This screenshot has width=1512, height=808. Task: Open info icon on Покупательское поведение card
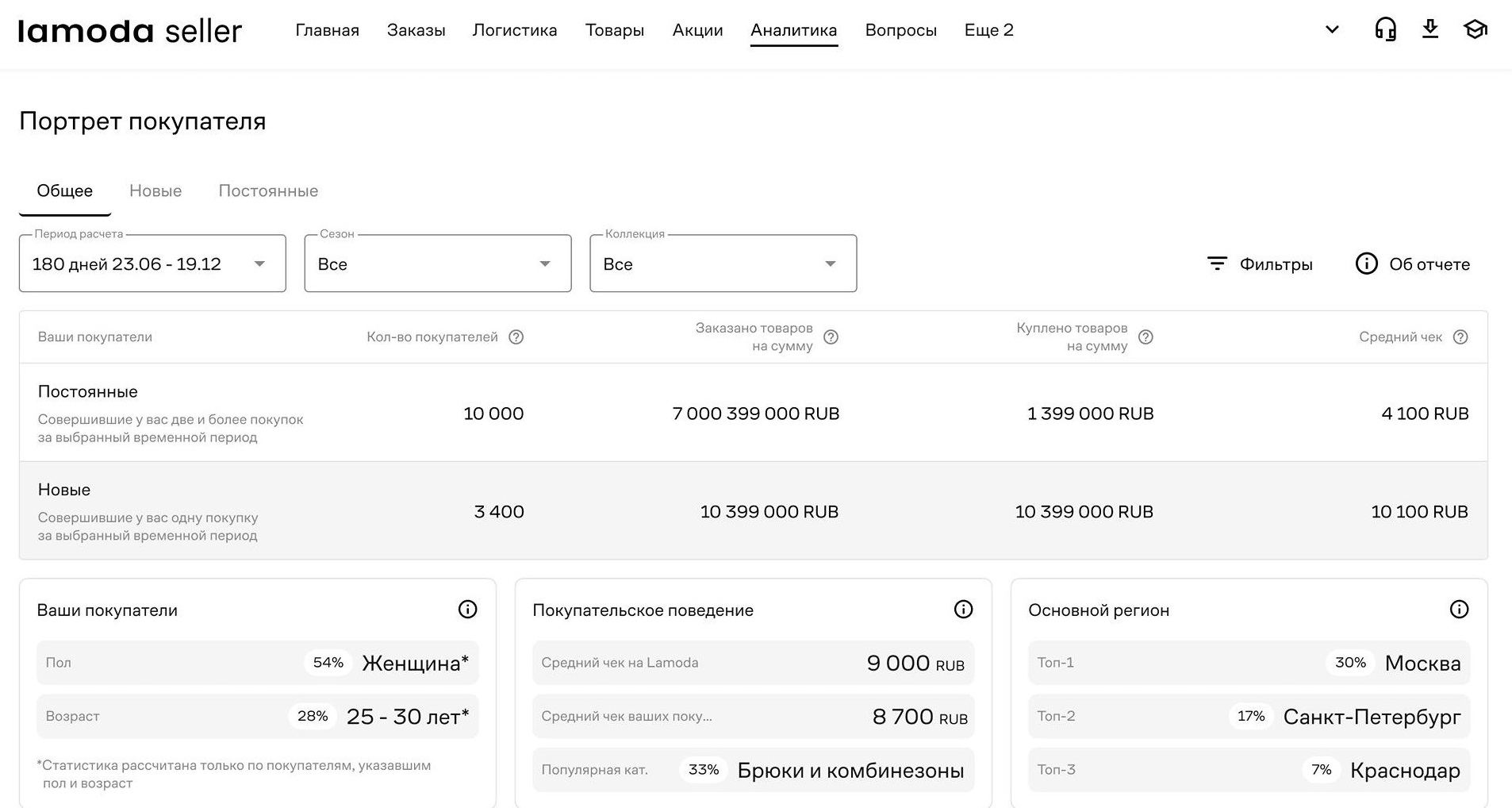tap(963, 610)
